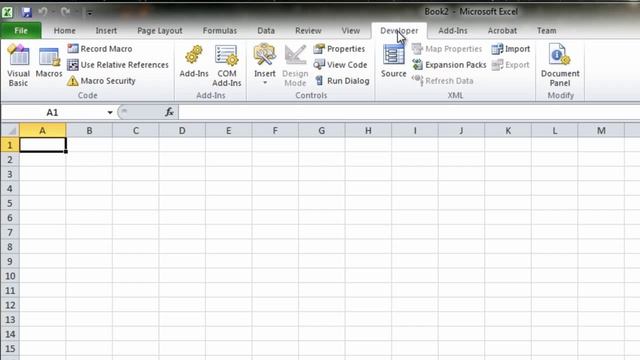Click the Name Box showing A1
Image resolution: width=640 pixels, height=360 pixels.
coord(53,112)
